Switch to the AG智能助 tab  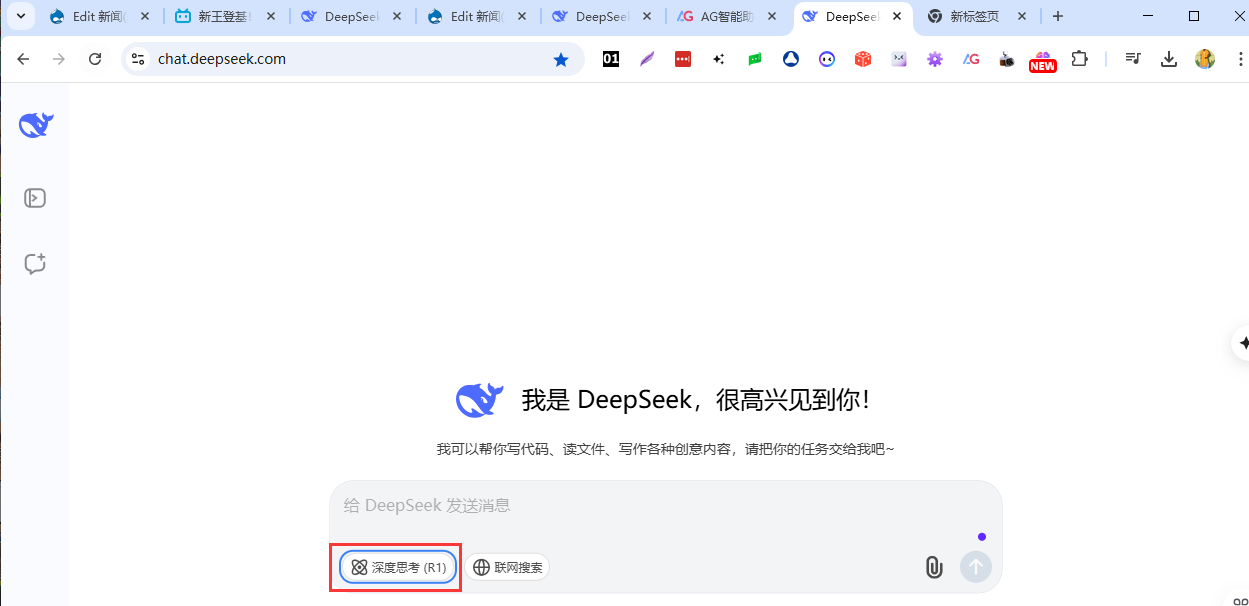[726, 16]
